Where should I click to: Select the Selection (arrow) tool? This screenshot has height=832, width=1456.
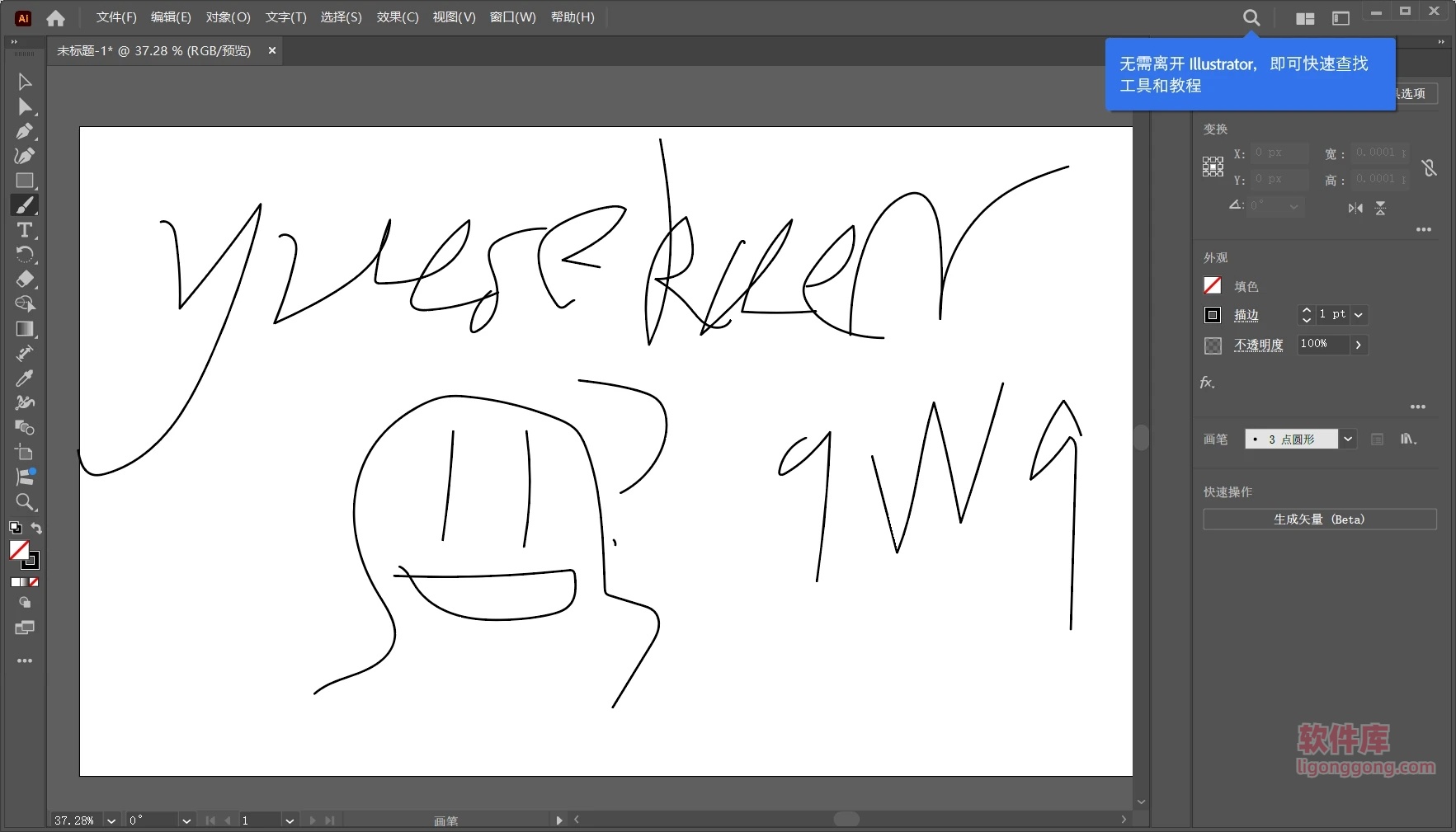[x=25, y=82]
